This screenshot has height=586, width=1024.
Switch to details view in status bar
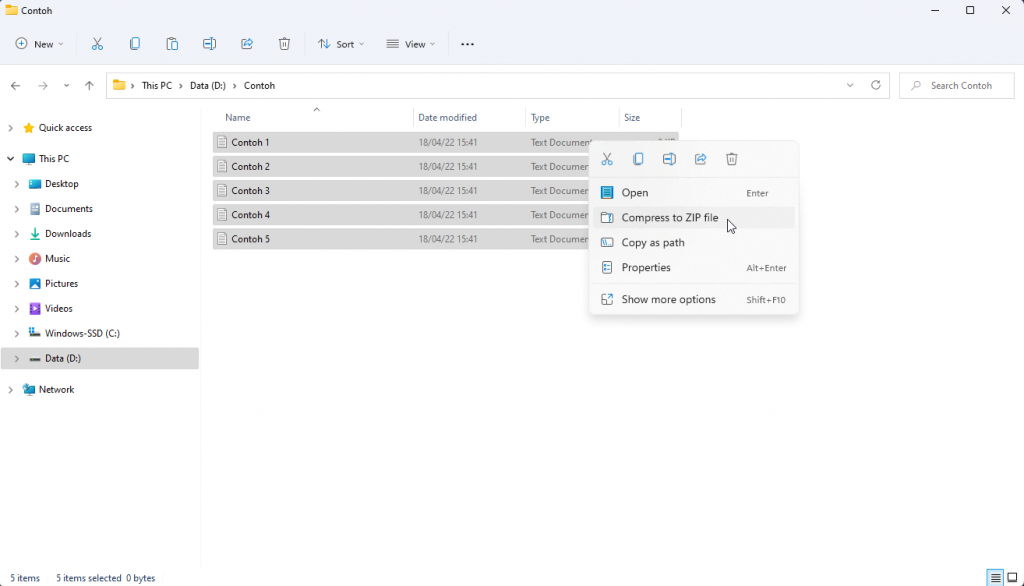[994, 578]
